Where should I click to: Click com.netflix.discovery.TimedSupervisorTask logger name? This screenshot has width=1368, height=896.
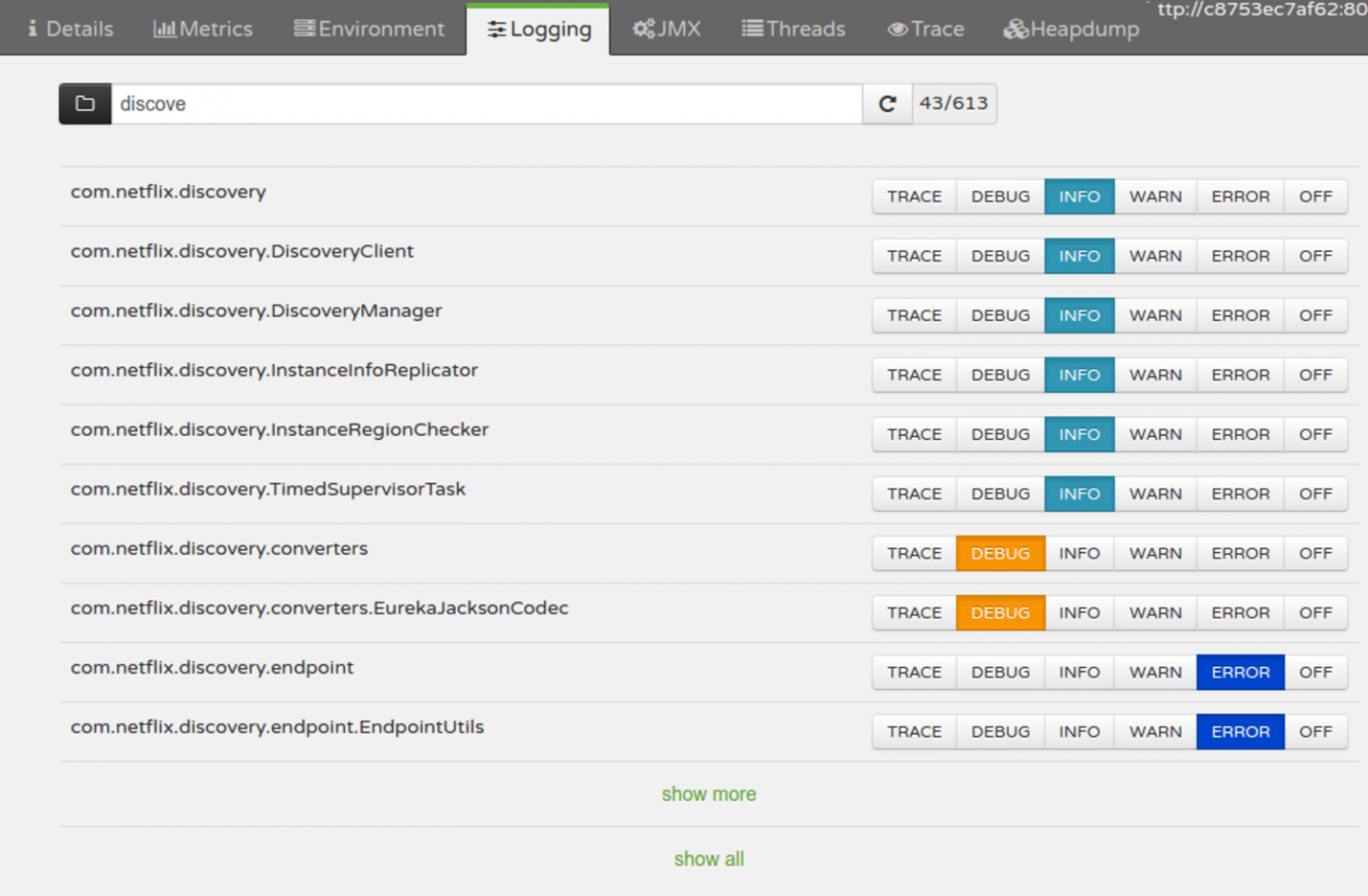[268, 489]
